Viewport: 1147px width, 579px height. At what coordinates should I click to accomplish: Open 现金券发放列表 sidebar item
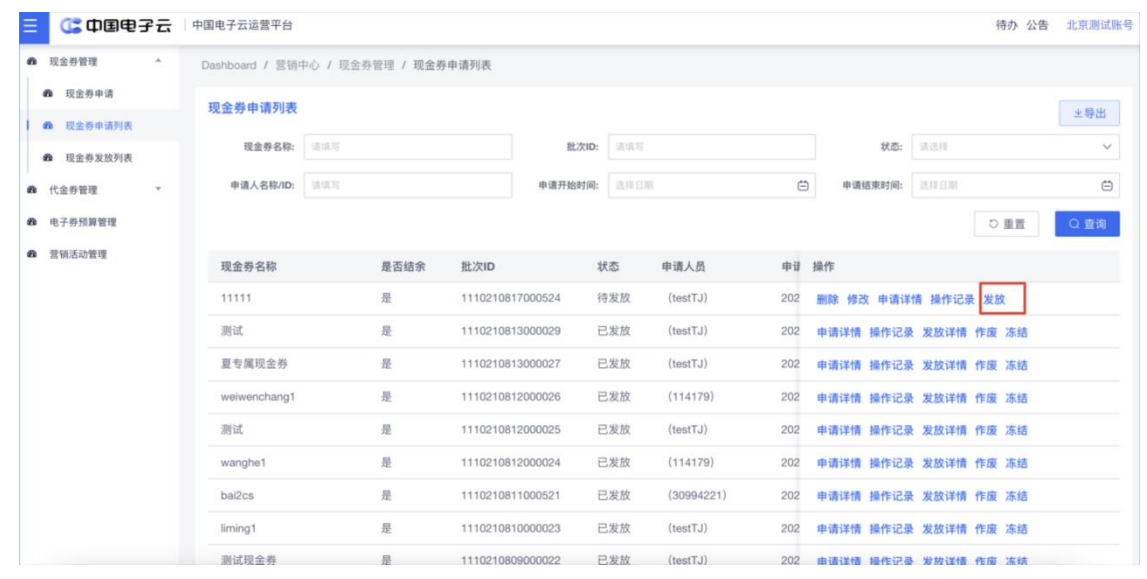tap(99, 158)
